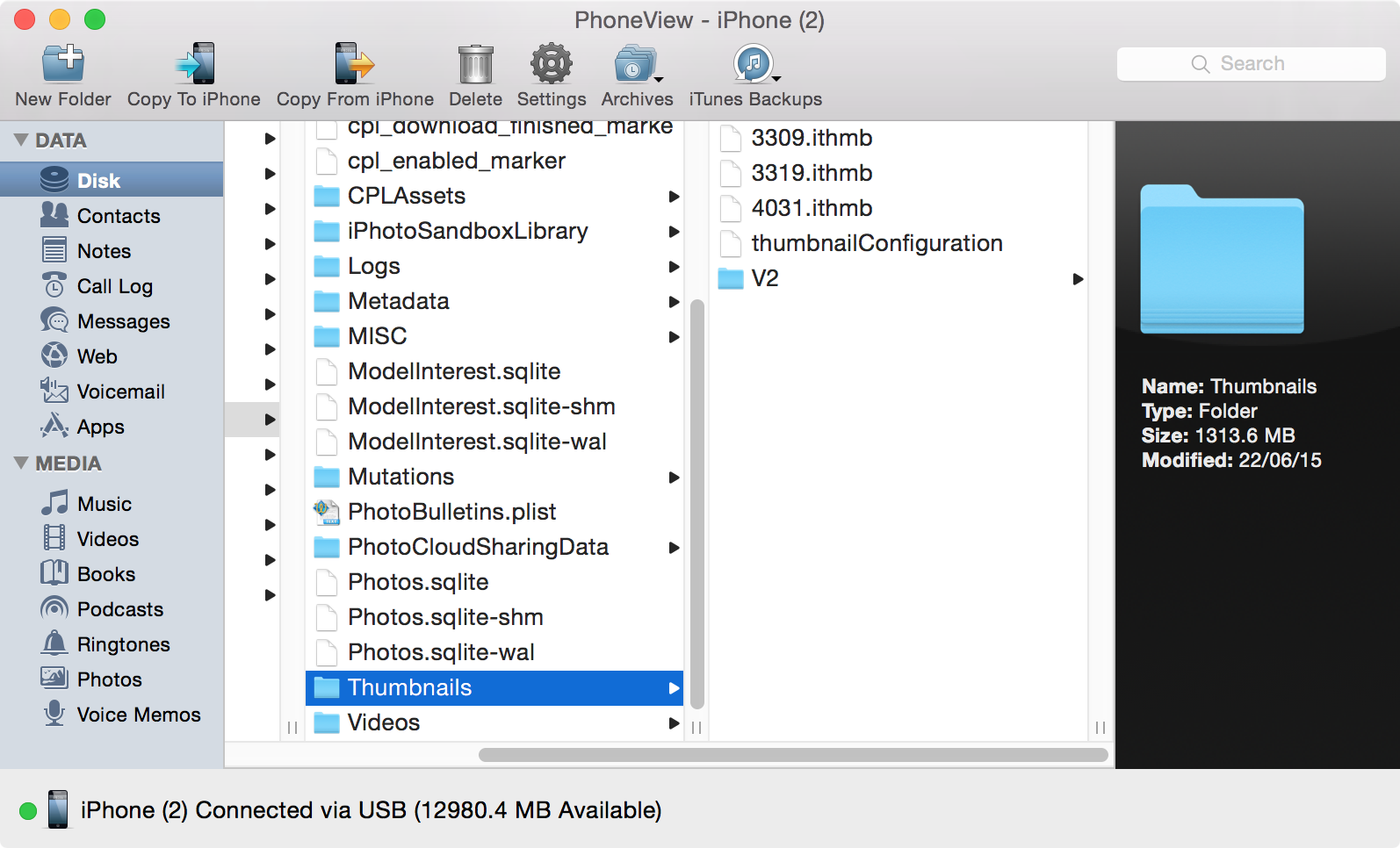Open Notes in the sidebar
The width and height of the screenshot is (1400, 848).
tap(112, 251)
